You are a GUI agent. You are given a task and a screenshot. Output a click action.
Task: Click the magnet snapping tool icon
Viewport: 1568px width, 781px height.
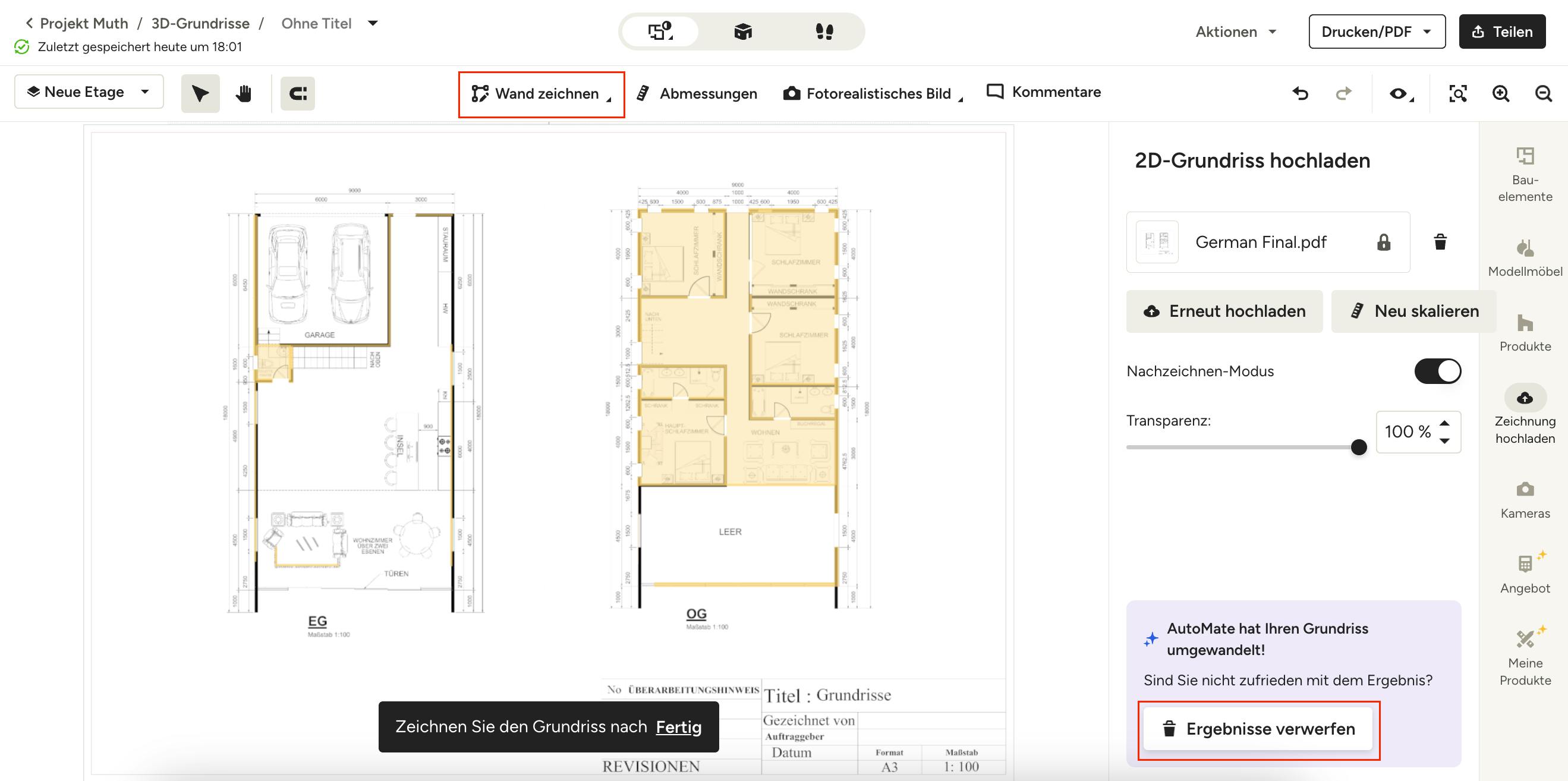[298, 93]
